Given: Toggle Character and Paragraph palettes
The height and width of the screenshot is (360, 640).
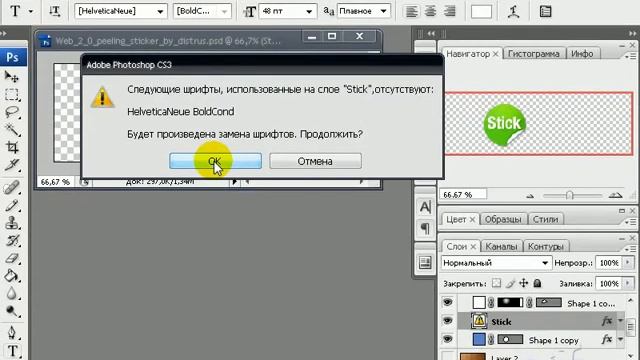Looking at the screenshot, I should pos(545,11).
